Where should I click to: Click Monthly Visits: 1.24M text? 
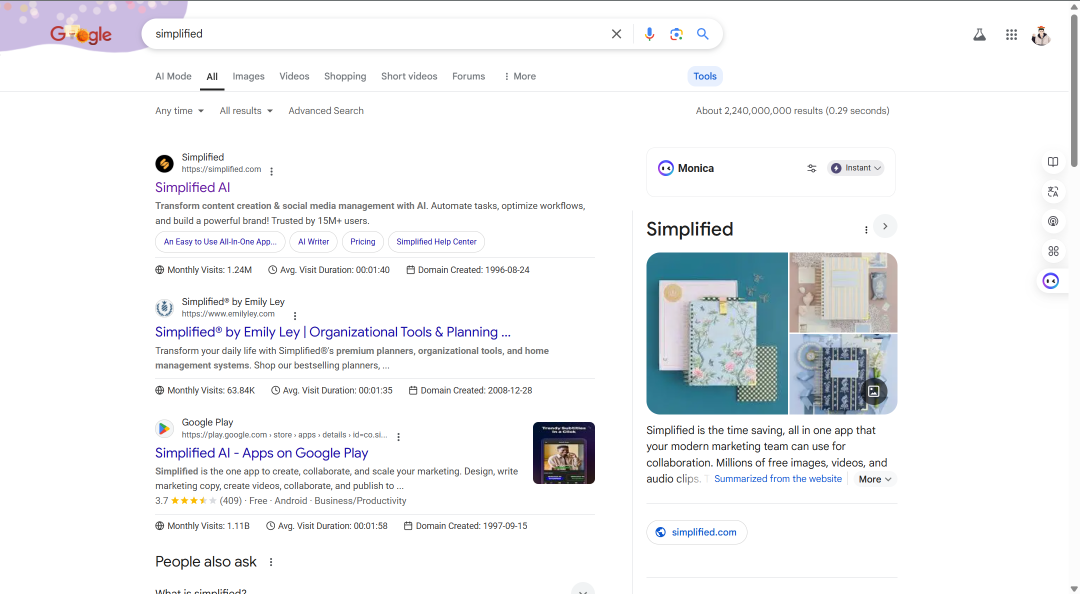coord(209,270)
